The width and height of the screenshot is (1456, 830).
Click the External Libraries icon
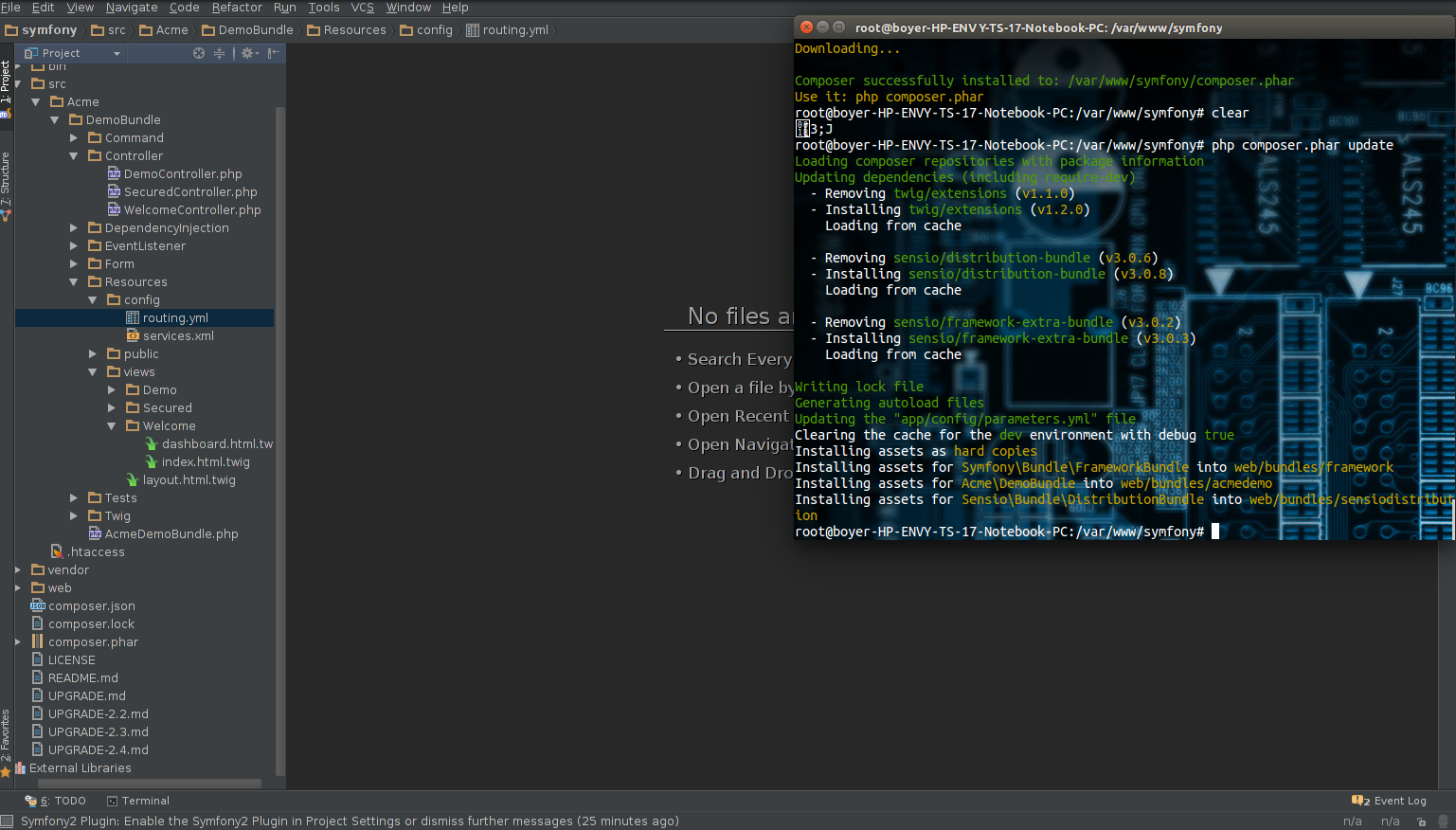(20, 768)
